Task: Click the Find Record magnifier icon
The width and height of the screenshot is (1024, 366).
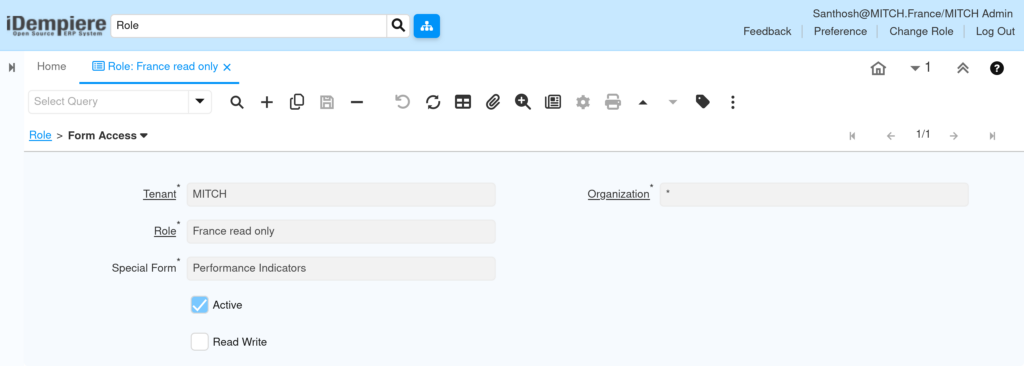Action: point(237,102)
